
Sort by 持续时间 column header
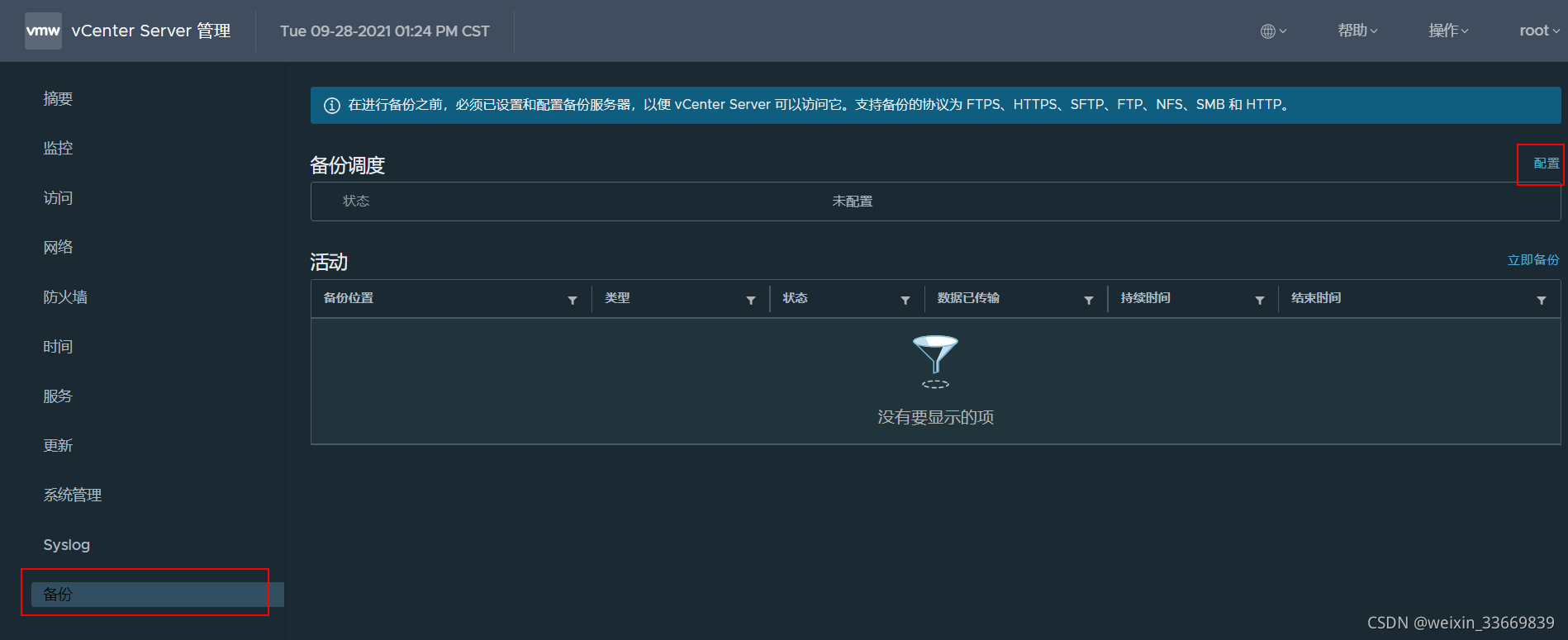tap(1145, 298)
